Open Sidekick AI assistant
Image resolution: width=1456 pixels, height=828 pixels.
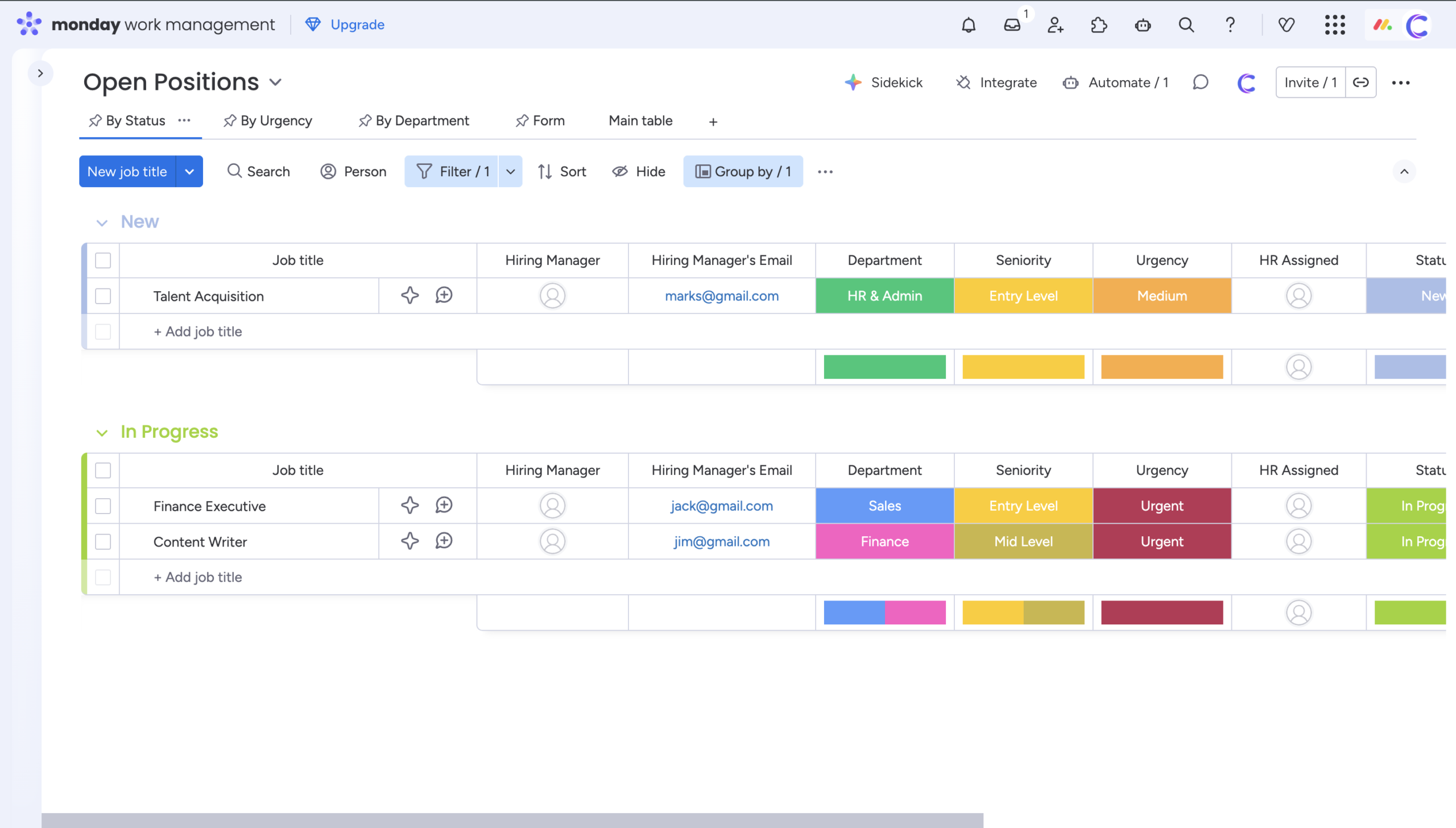click(x=884, y=82)
